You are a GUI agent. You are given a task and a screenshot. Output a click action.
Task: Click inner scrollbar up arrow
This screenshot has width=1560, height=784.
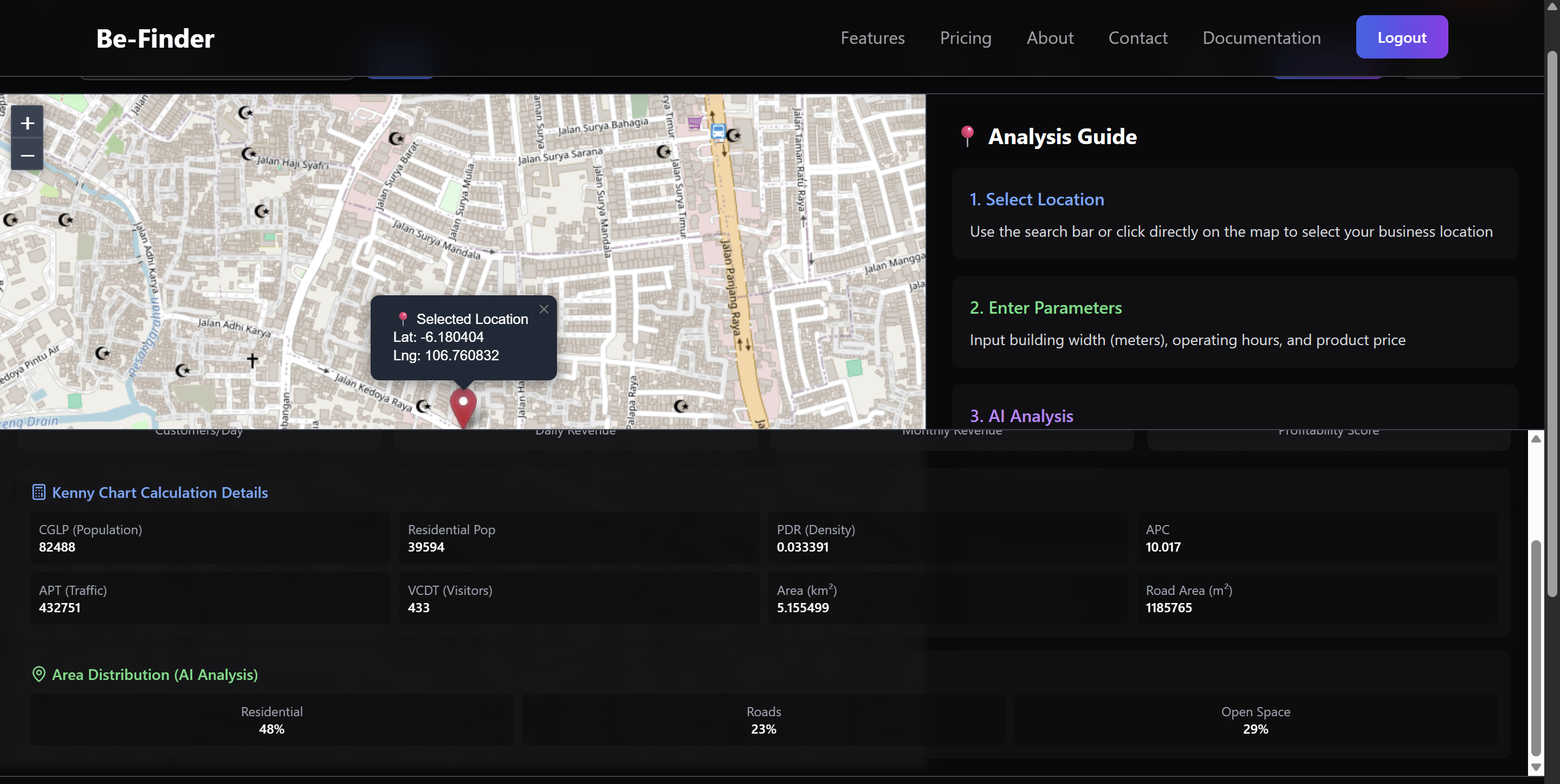(1535, 439)
